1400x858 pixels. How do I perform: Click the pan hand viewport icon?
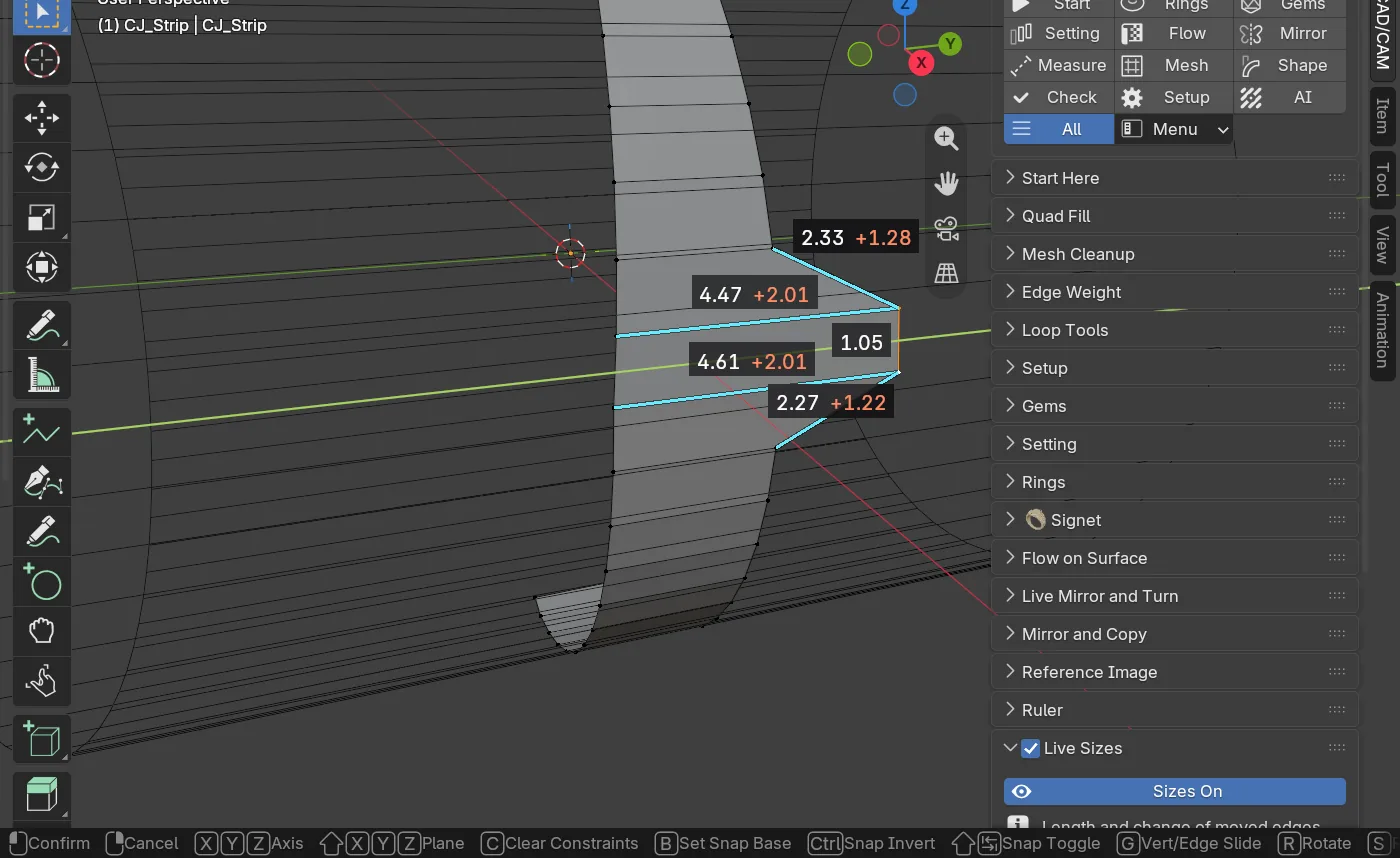pyautogui.click(x=946, y=183)
